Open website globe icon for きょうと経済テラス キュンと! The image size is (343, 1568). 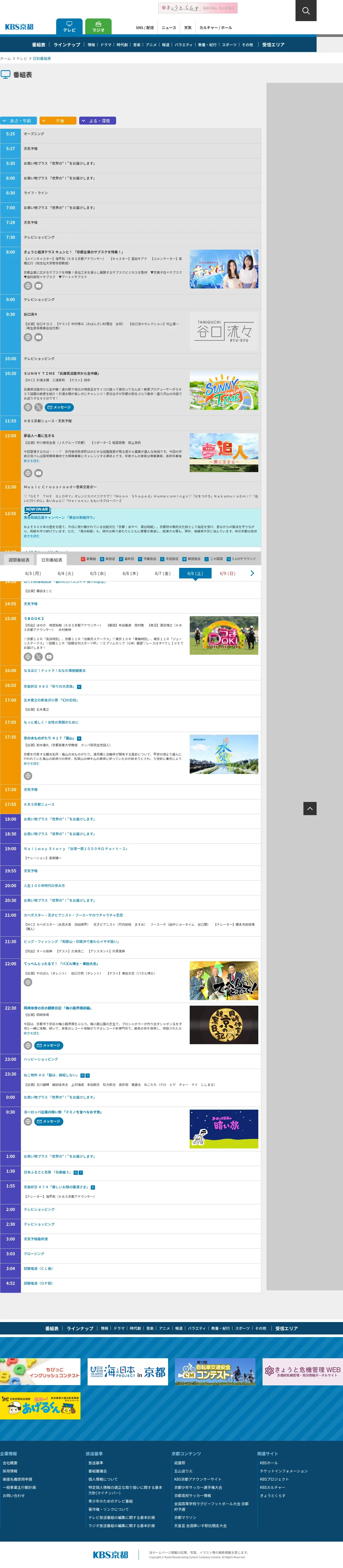(28, 286)
